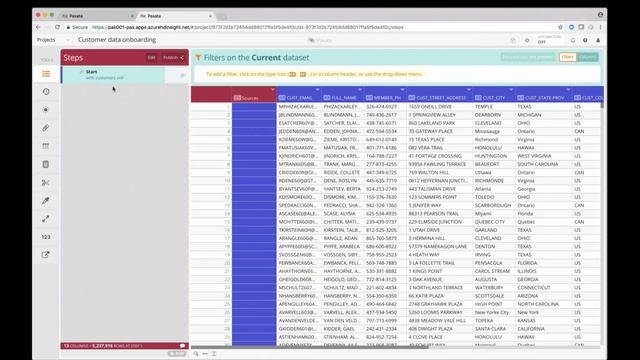This screenshot has height=360, width=640.
Task: Click the CUST_CITY column type icon
Action: pyautogui.click(x=478, y=98)
